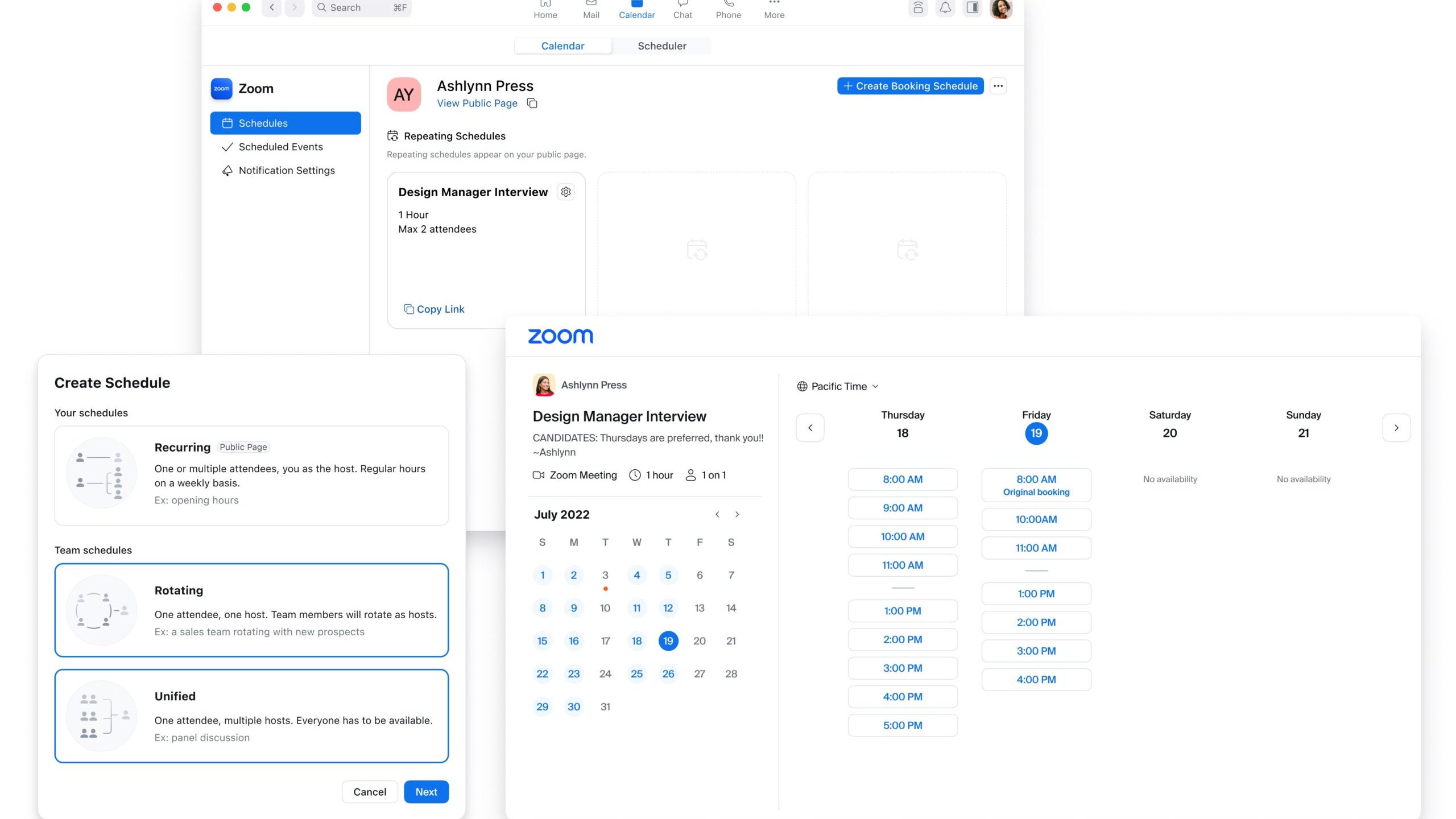Image resolution: width=1456 pixels, height=819 pixels.
Task: Open the More menu in top navigation
Action: point(773,9)
